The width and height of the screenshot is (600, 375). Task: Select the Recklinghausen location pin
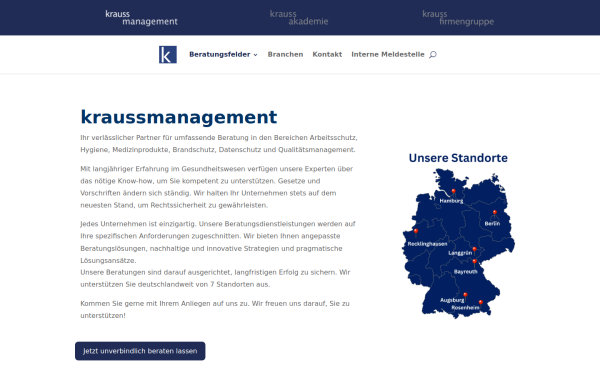tap(416, 232)
